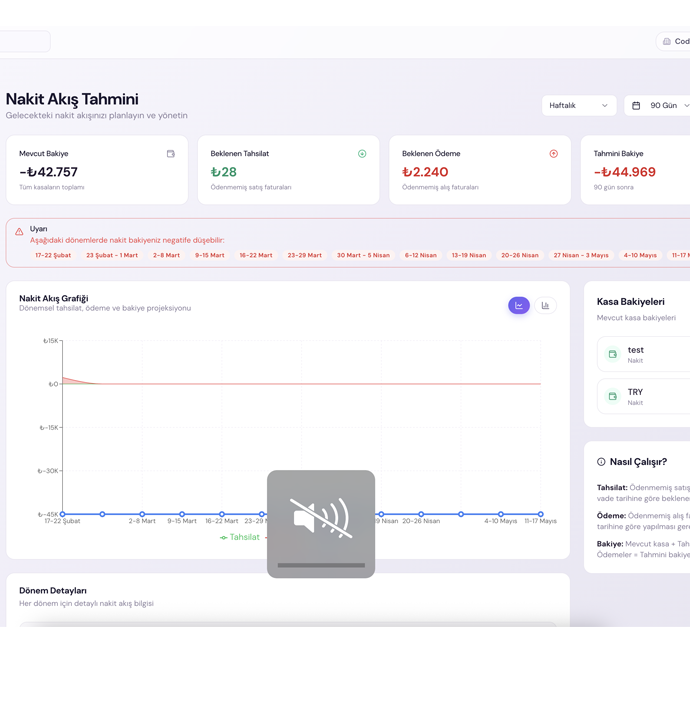Screen dimensions: 690x705
Task: Click the red icon beside Beklenen Ödeme
Action: tap(553, 154)
